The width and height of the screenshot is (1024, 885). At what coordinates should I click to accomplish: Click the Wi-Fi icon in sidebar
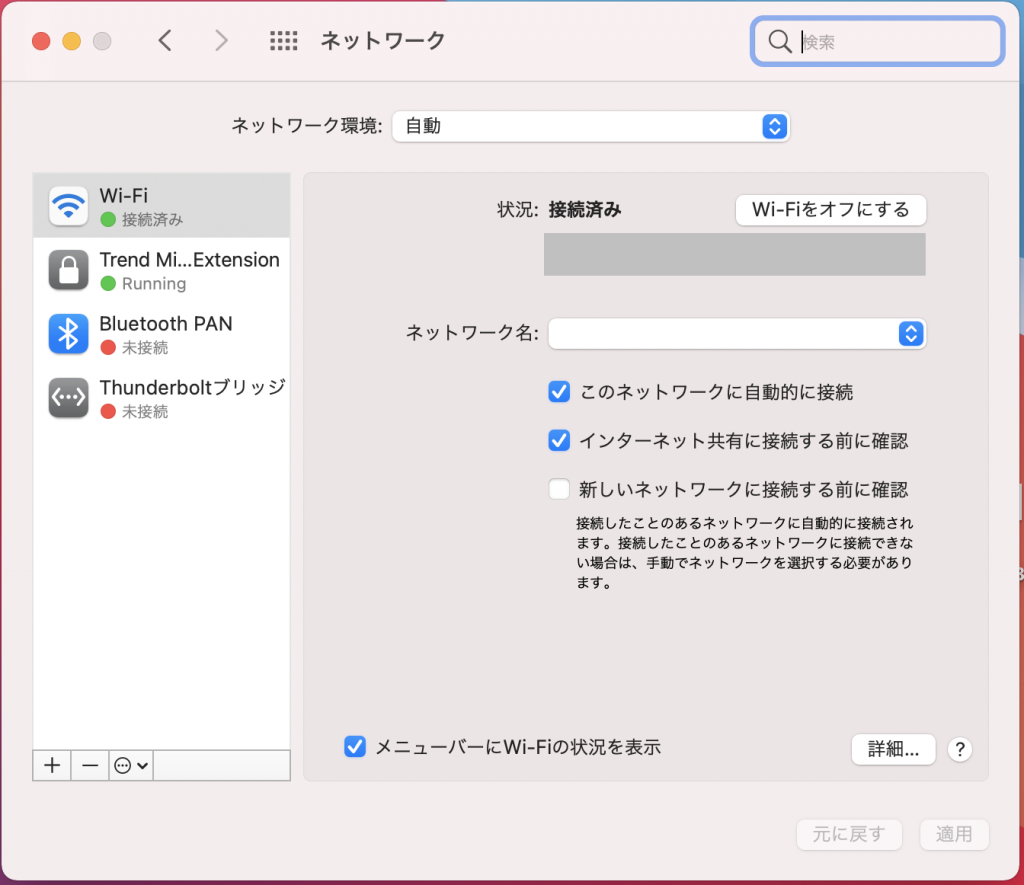coord(68,206)
